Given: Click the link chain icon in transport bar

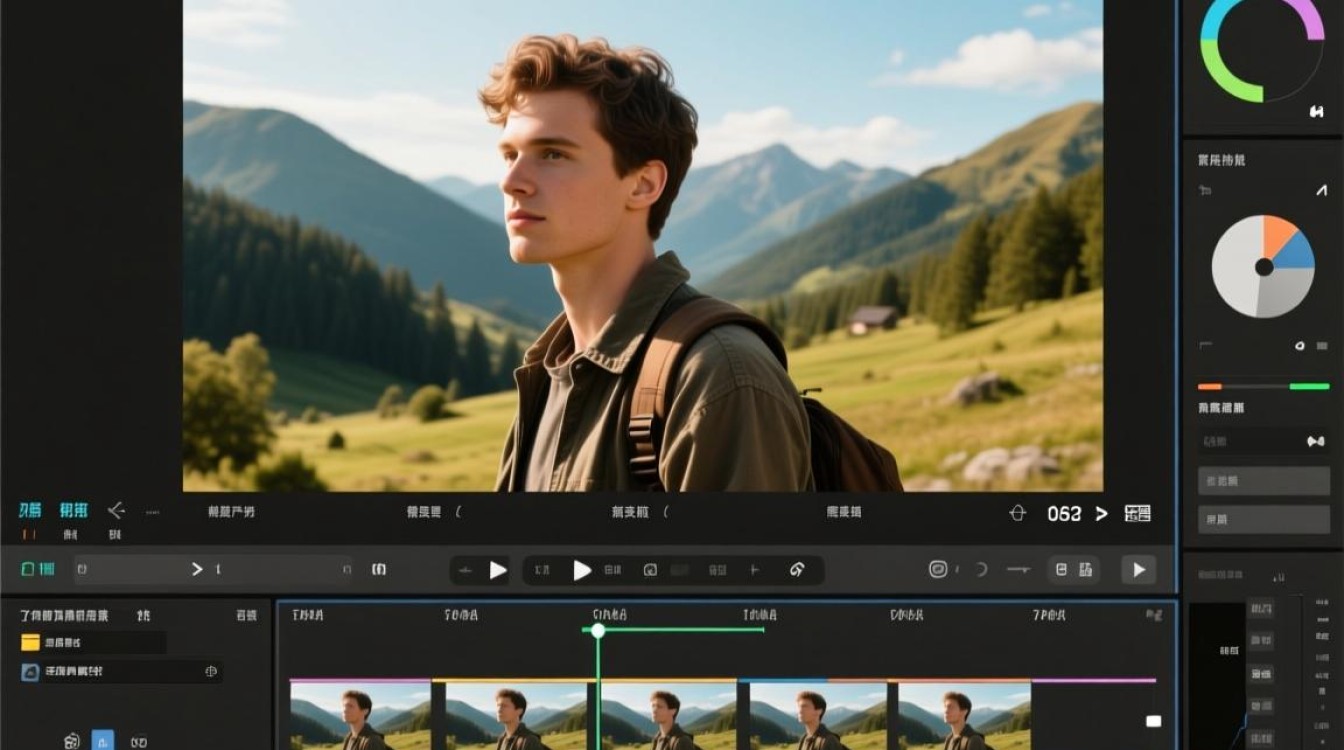Looking at the screenshot, I should 797,570.
